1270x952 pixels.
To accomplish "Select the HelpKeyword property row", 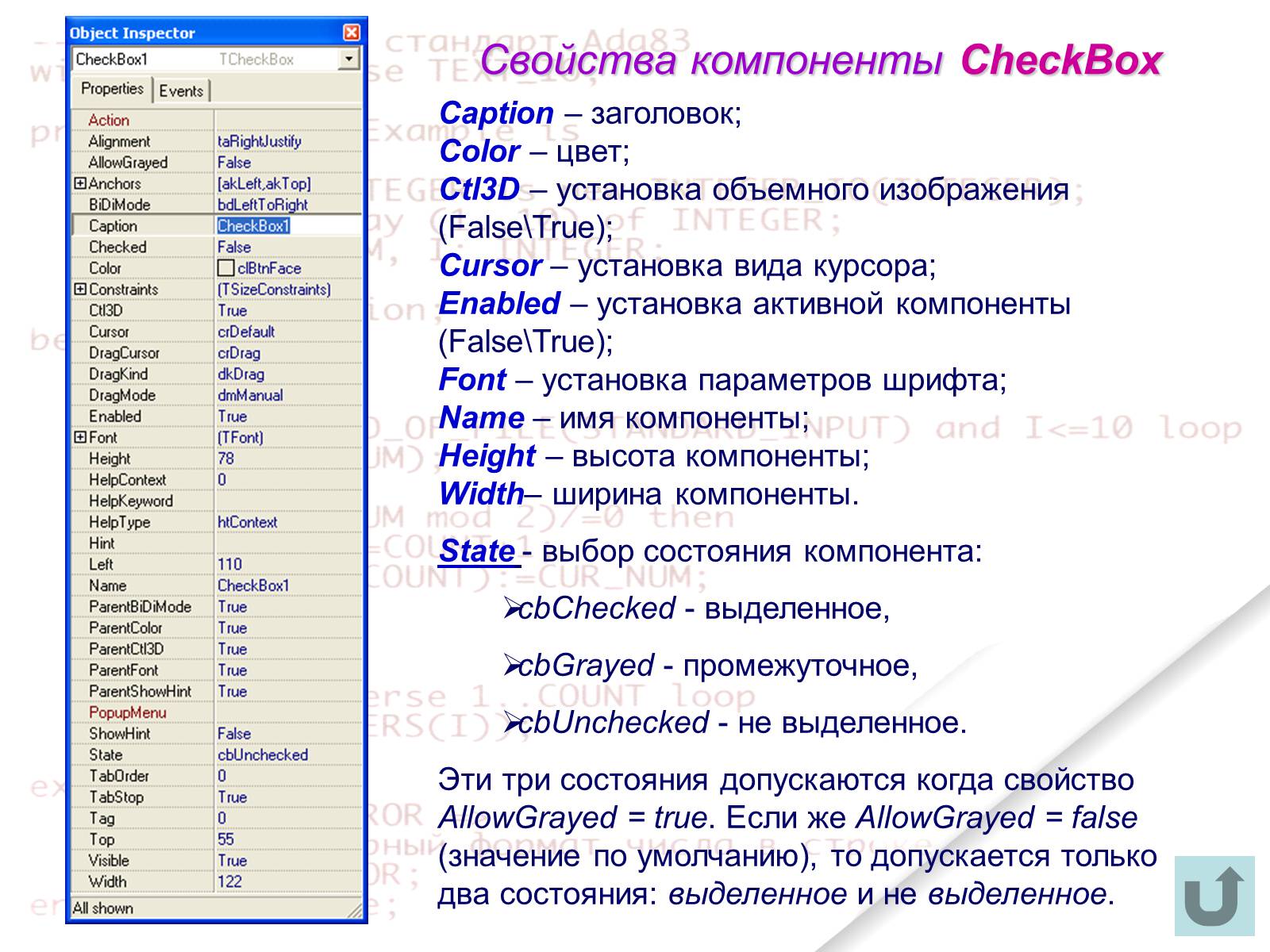I will coord(216,501).
